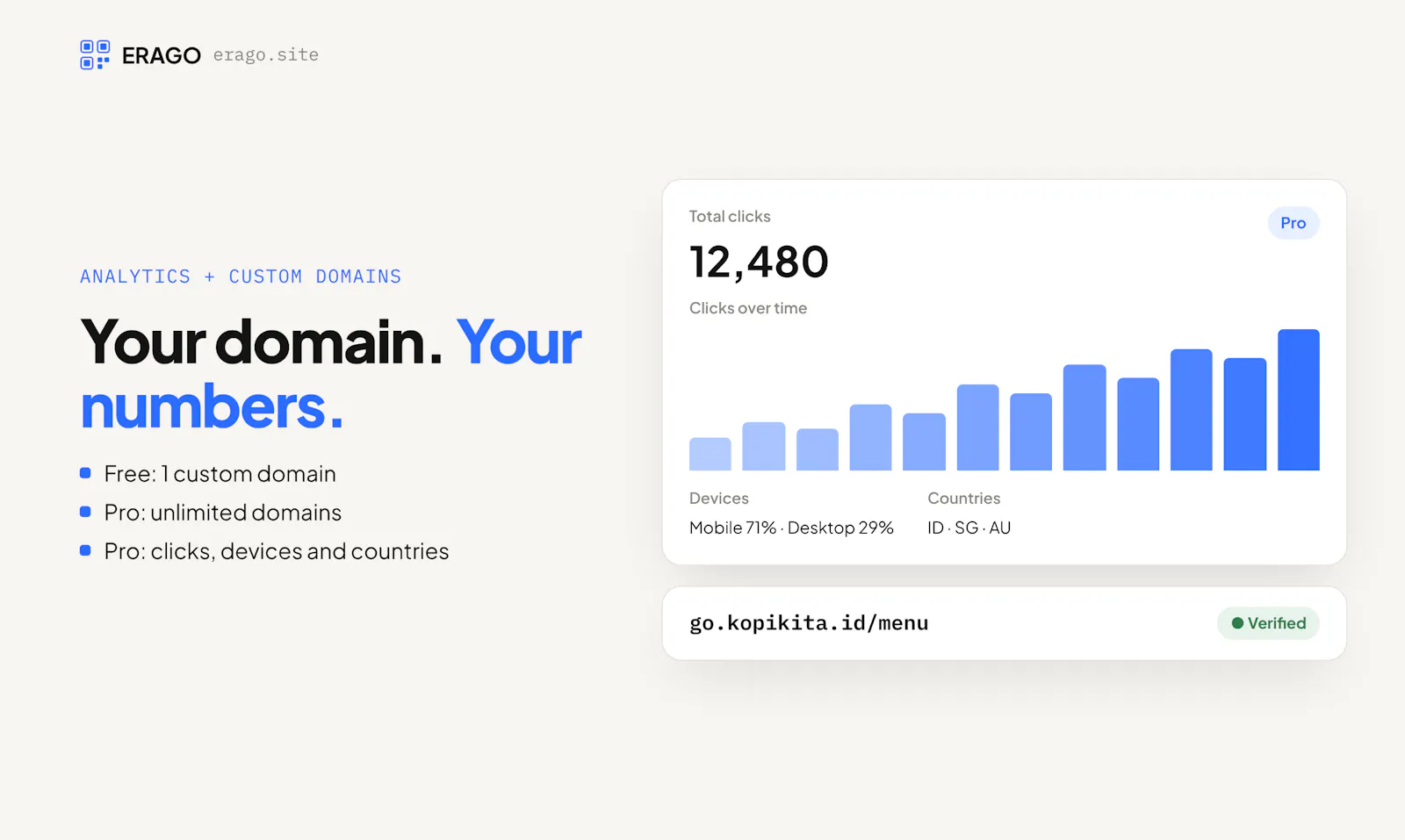Click the Clicks over time label

click(x=748, y=308)
